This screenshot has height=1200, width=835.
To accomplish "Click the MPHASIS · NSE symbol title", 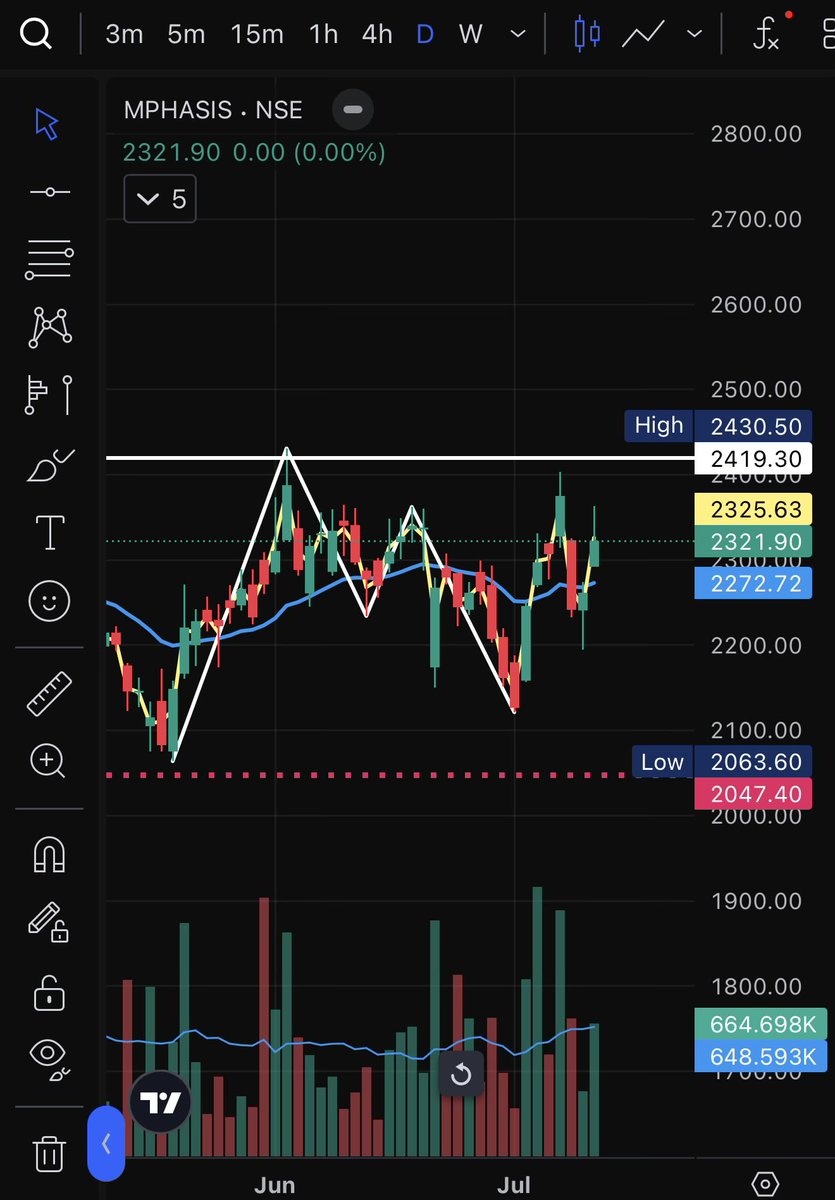I will (x=213, y=109).
